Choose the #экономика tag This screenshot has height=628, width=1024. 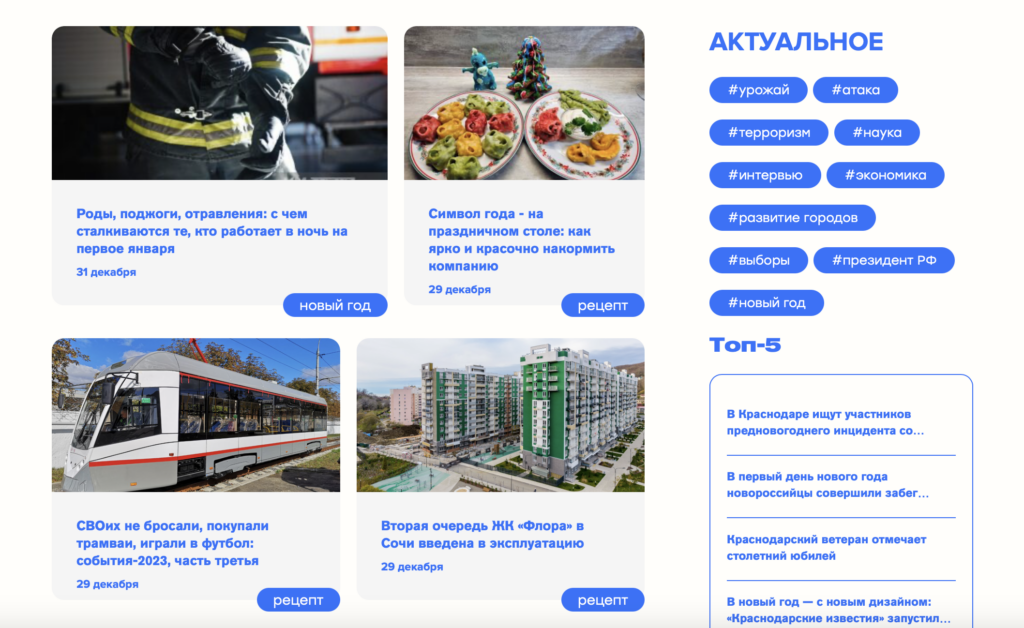click(x=886, y=175)
